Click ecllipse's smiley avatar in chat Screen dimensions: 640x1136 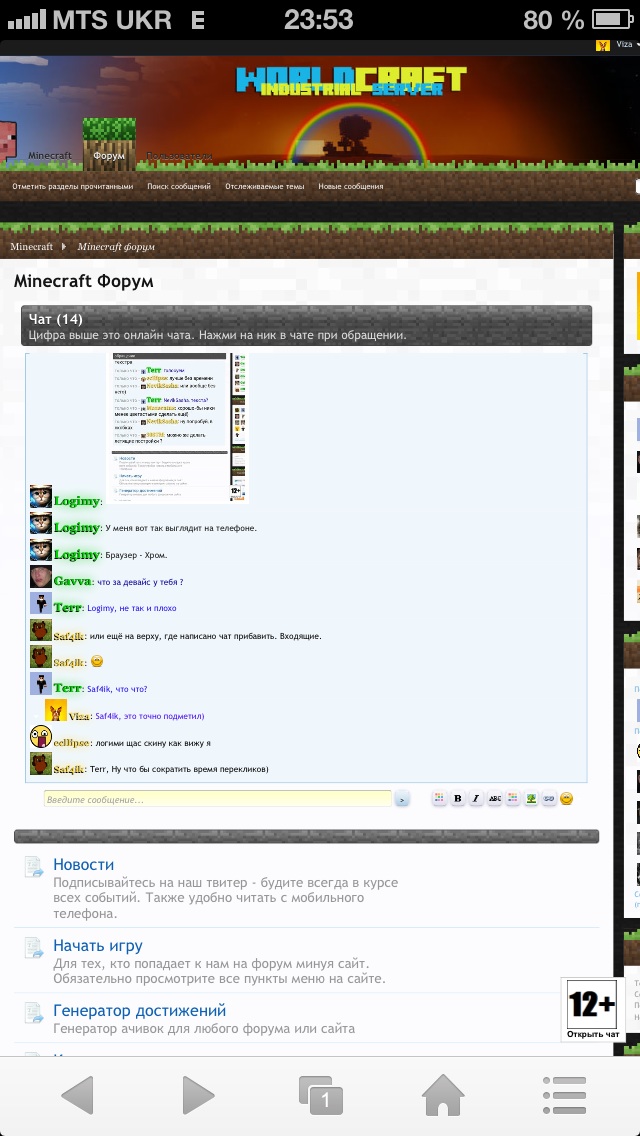click(41, 737)
